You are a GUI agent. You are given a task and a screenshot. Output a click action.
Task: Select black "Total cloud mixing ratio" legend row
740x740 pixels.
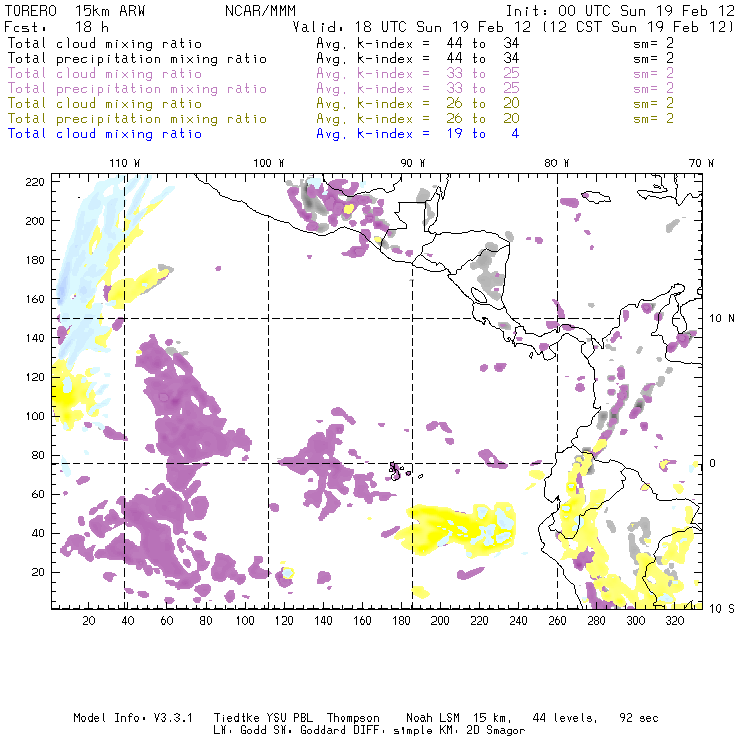(x=105, y=43)
